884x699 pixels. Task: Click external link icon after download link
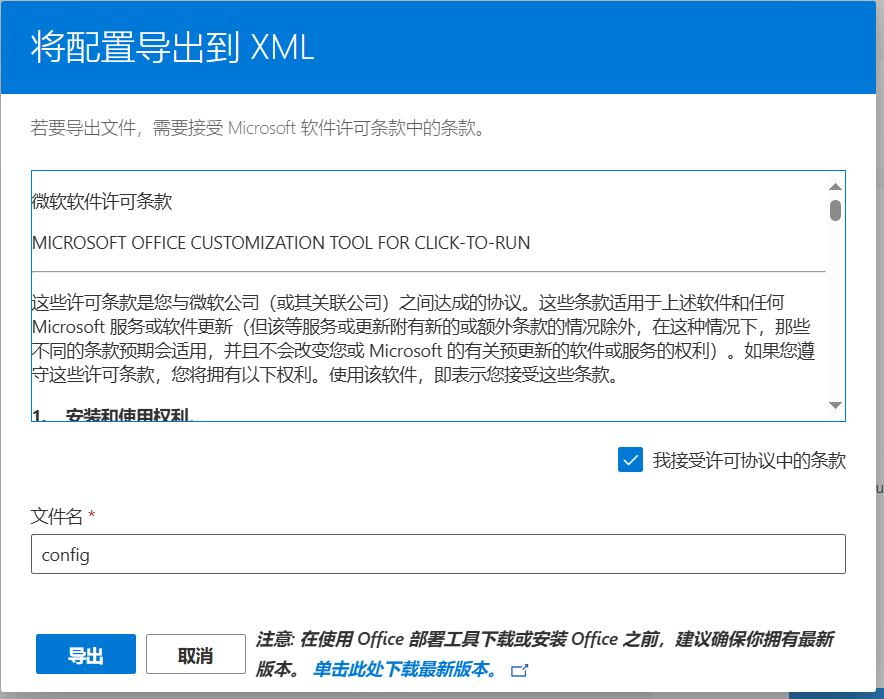point(519,670)
